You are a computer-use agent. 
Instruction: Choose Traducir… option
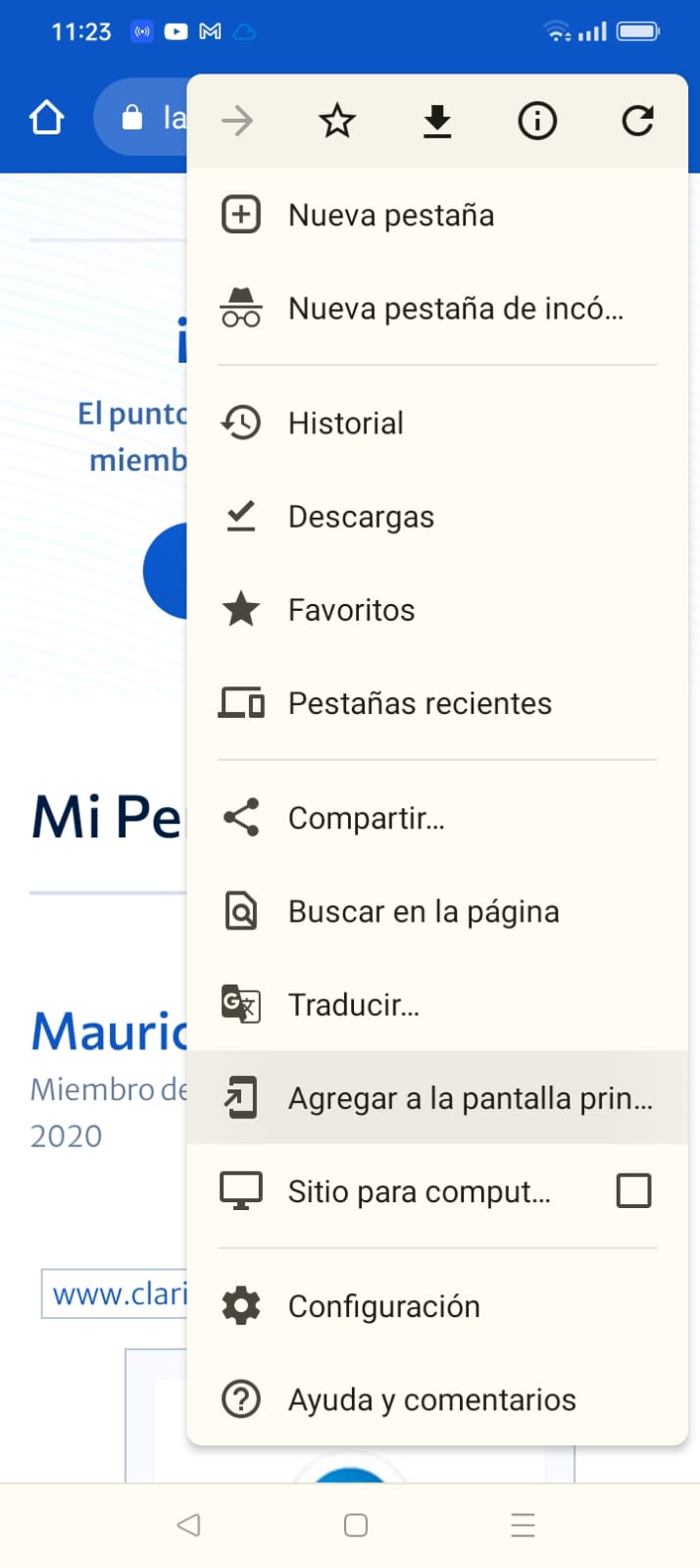[437, 1004]
